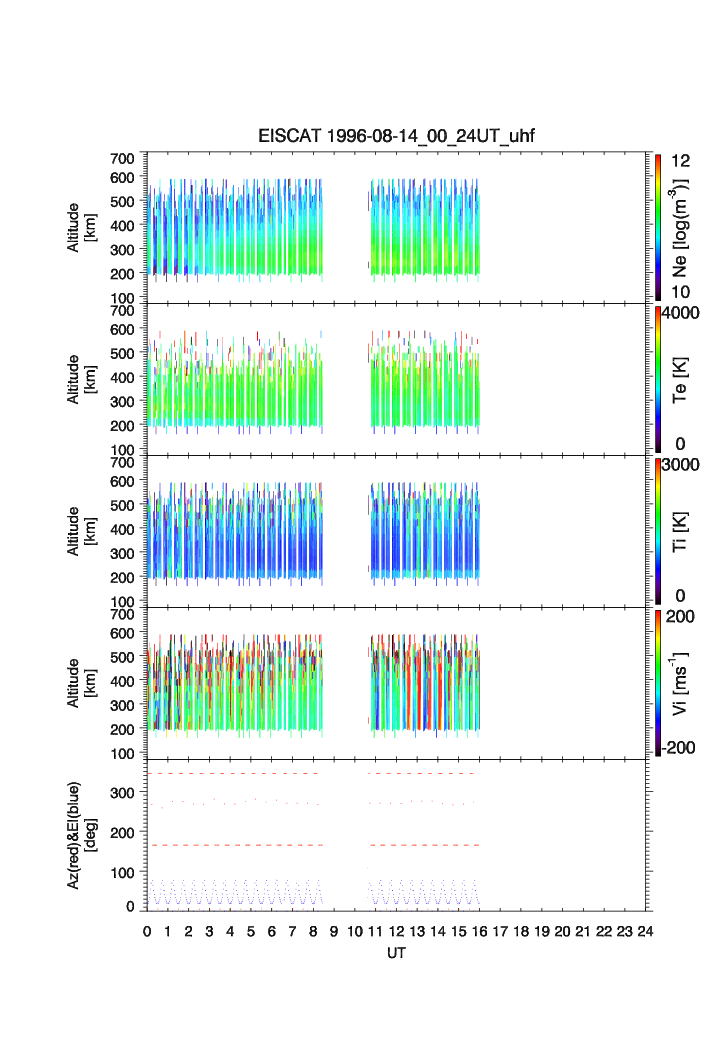The image size is (708, 1063).
Task: Click the Ne electron density color bar
Action: click(x=660, y=226)
